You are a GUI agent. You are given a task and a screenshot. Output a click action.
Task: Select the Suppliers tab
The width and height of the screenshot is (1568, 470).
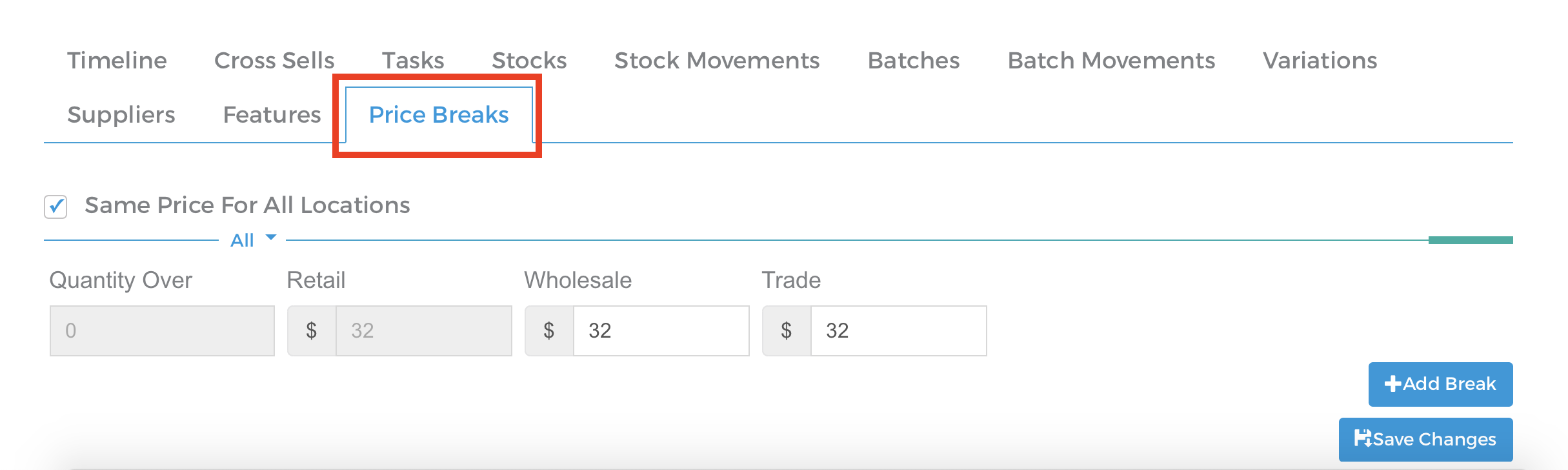pyautogui.click(x=121, y=114)
